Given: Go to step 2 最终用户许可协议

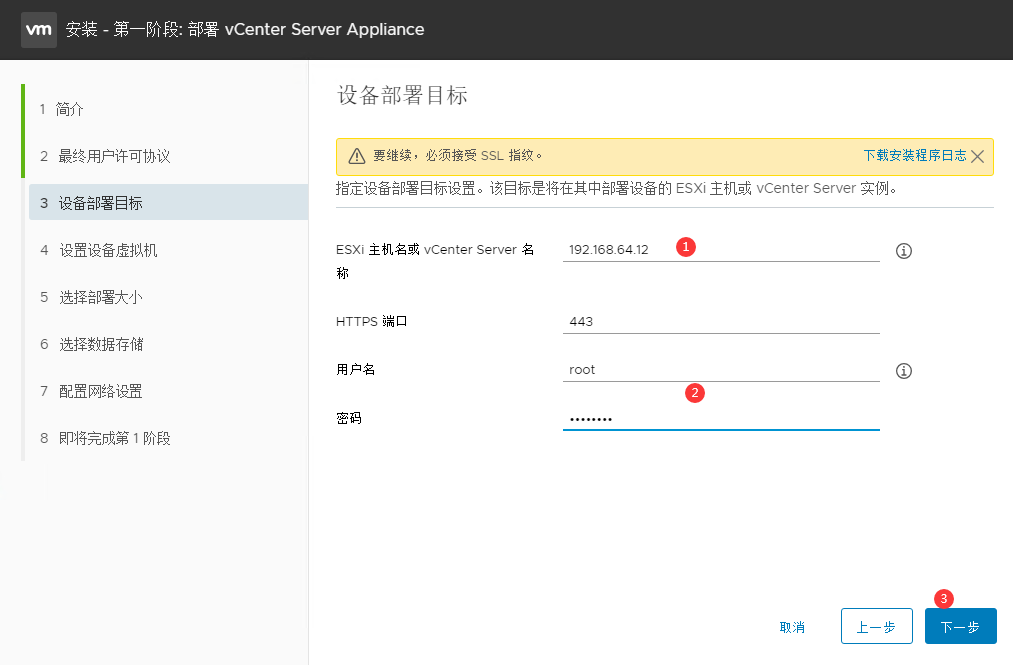Looking at the screenshot, I should (x=114, y=156).
